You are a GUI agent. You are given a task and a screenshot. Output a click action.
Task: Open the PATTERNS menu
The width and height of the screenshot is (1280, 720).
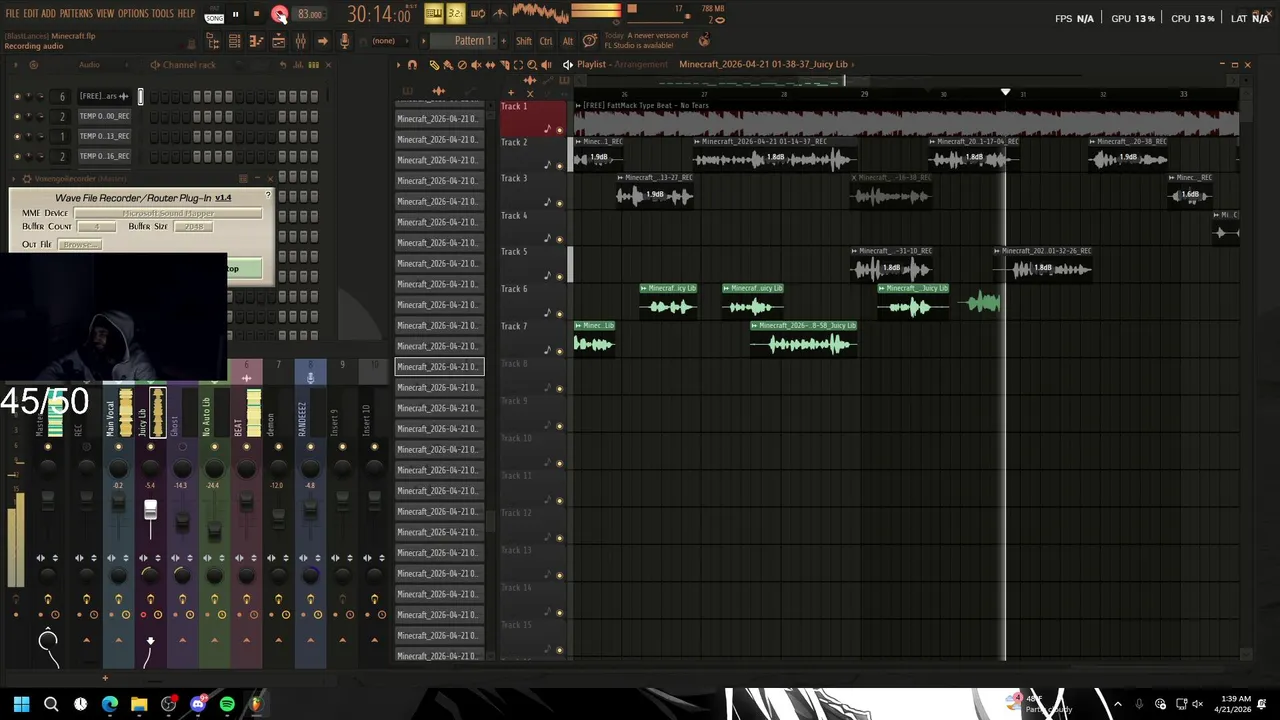[x=76, y=14]
